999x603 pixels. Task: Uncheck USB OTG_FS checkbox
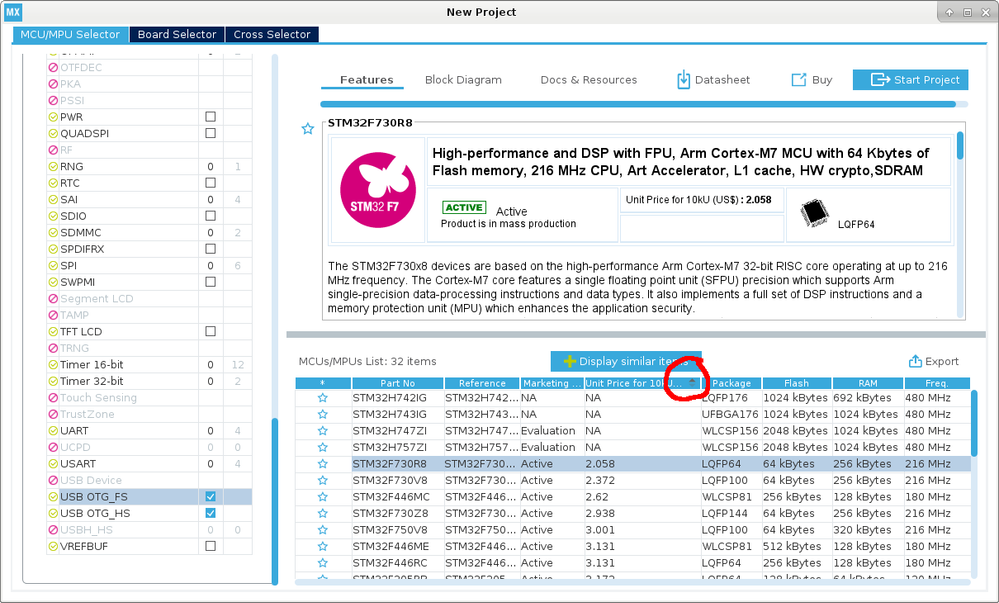click(x=210, y=497)
